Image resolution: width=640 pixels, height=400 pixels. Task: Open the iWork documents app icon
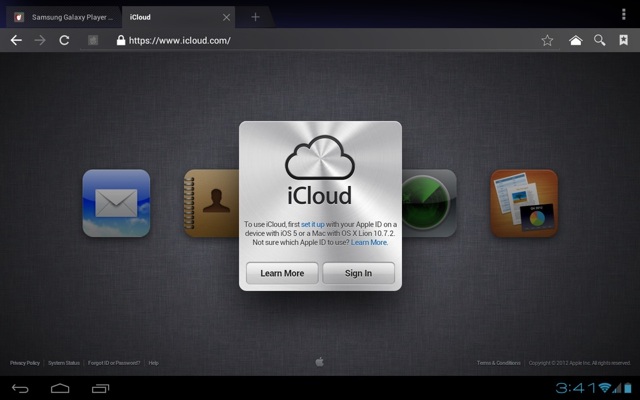[524, 203]
